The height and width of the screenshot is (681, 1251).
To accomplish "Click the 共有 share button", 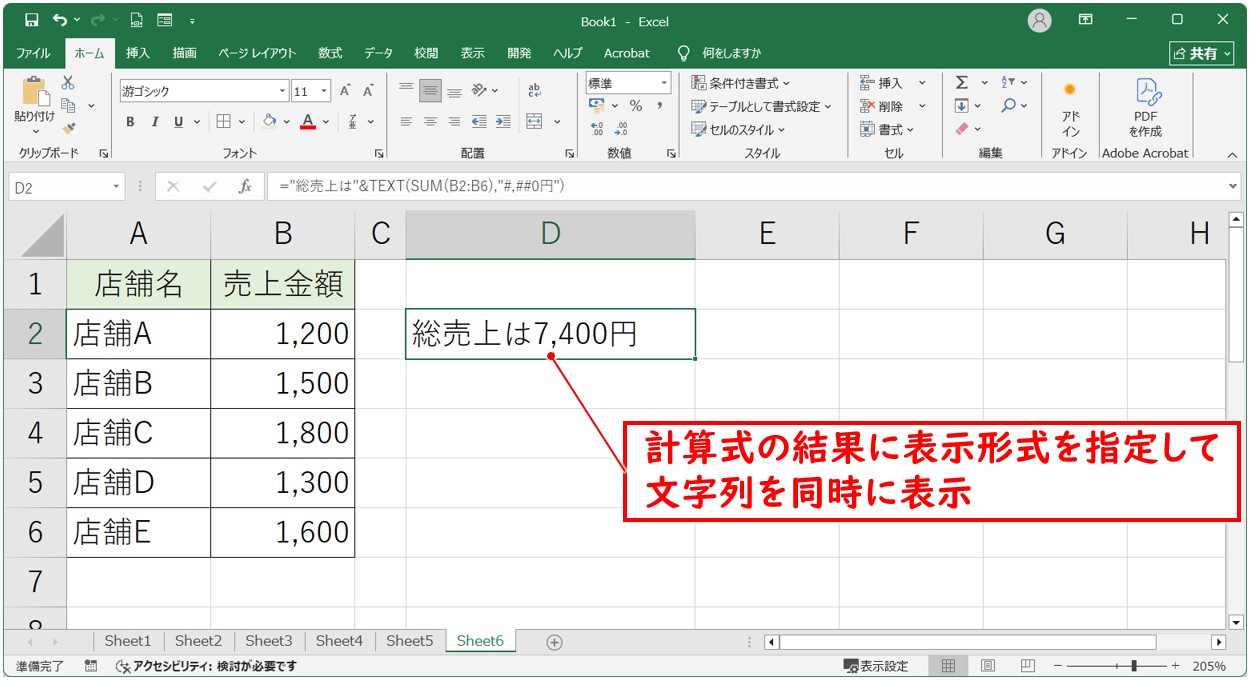I will pos(1201,53).
